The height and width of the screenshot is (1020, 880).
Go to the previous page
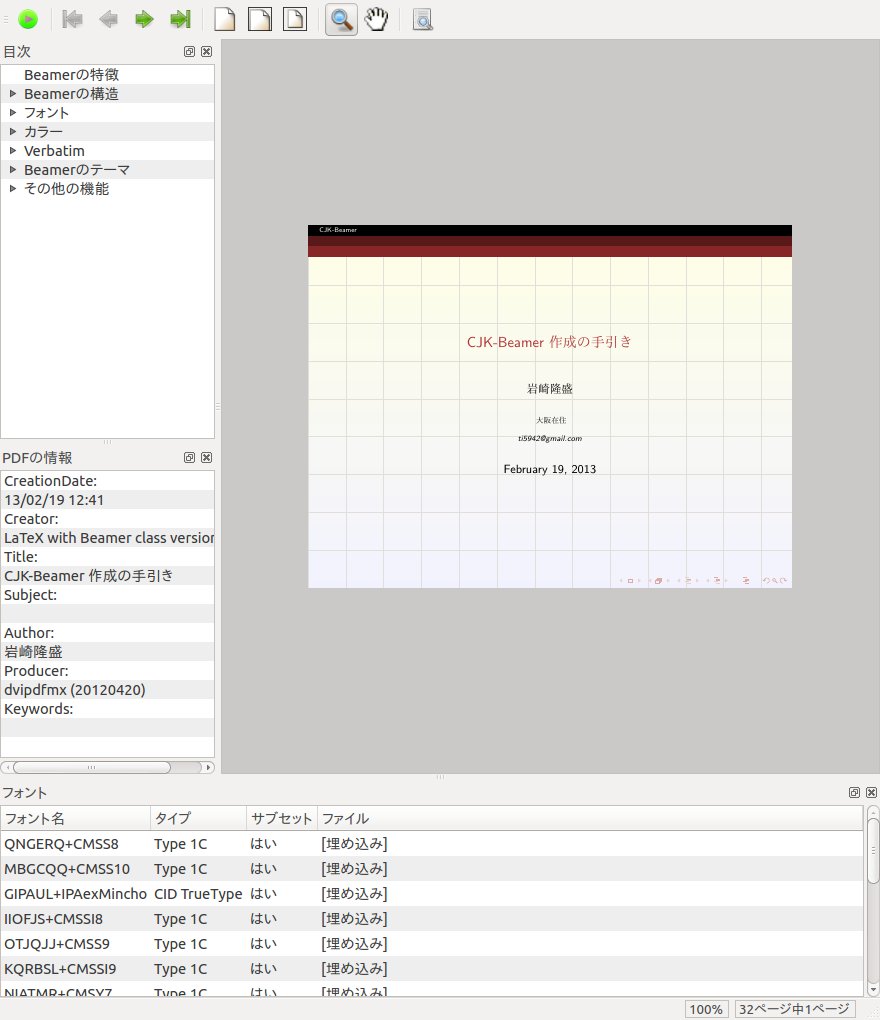pyautogui.click(x=108, y=19)
